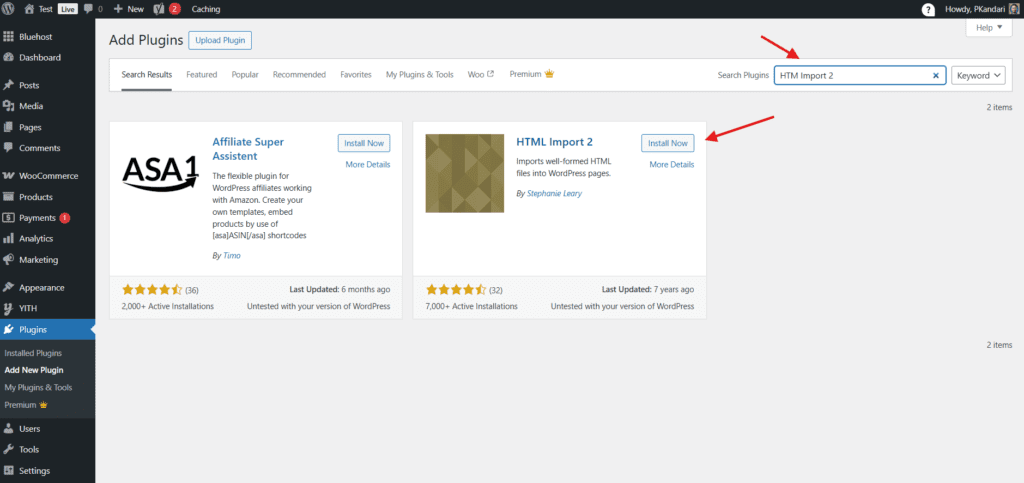Click the Plugins plug icon
The width and height of the screenshot is (1024, 483).
(8, 330)
